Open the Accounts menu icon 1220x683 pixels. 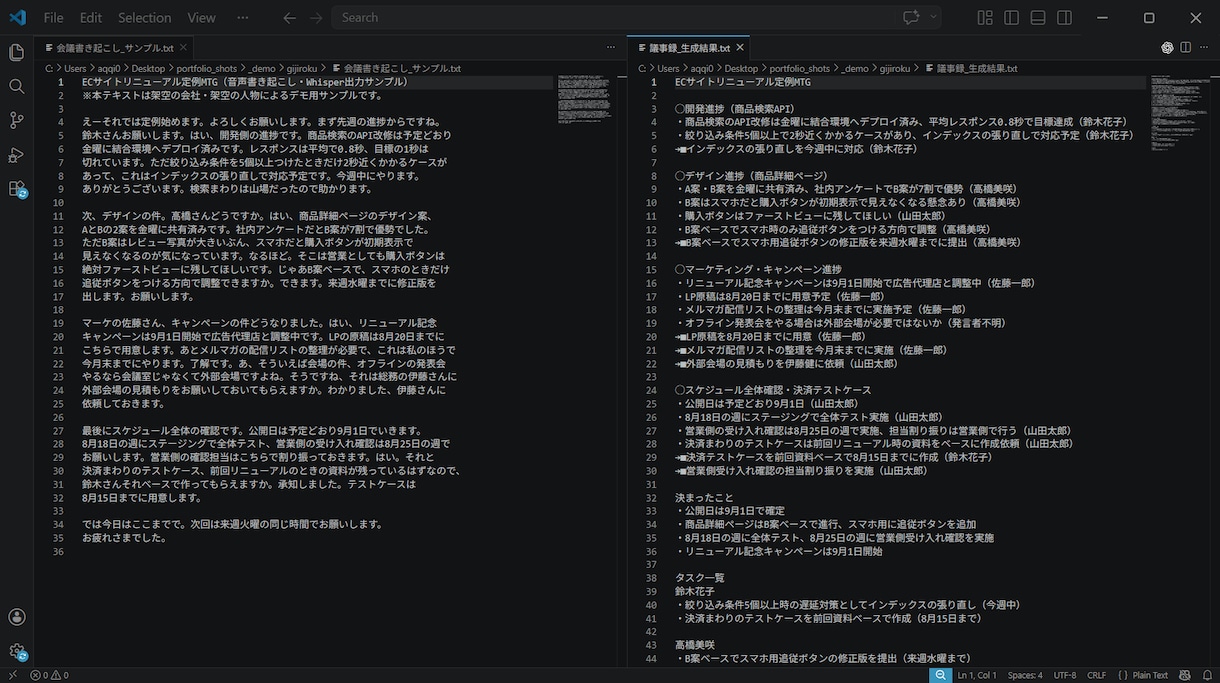pos(16,617)
